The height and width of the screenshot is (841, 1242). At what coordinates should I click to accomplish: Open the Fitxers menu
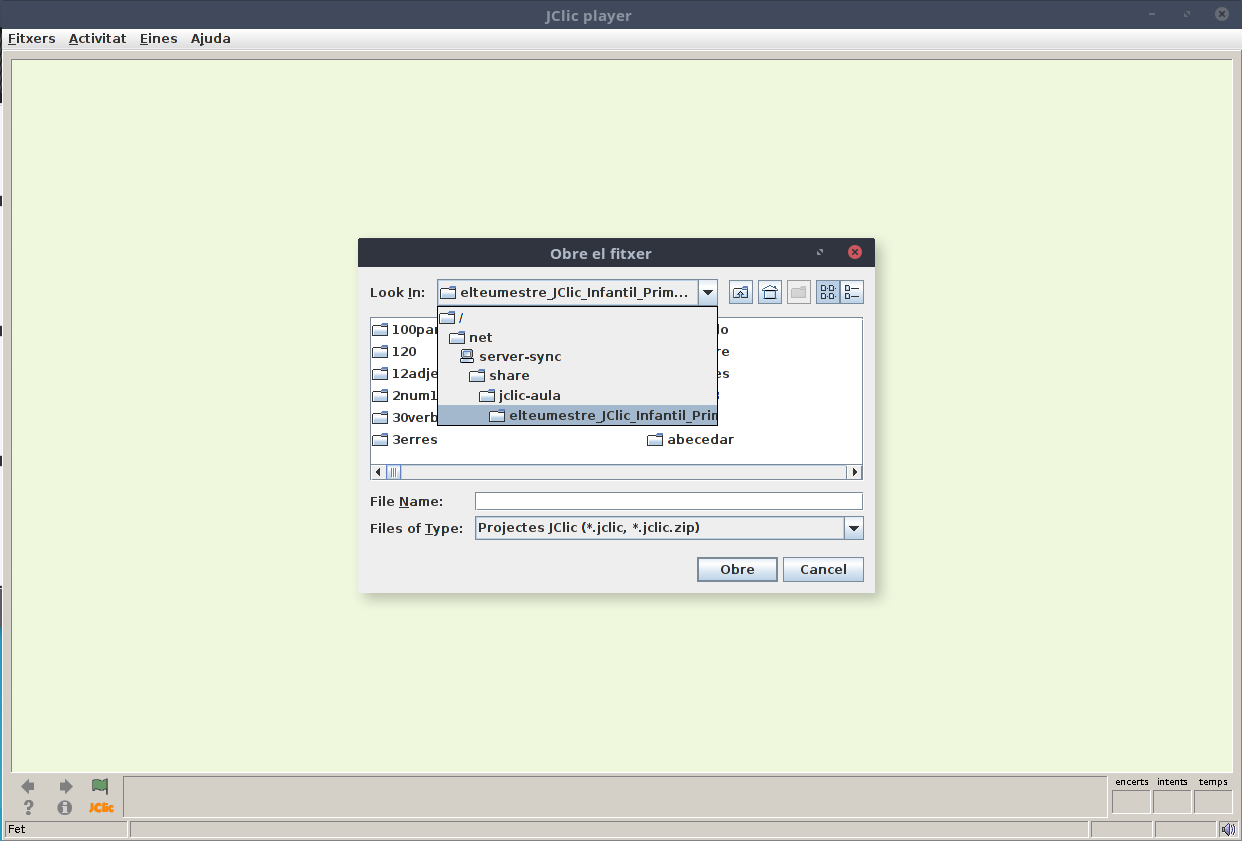tap(31, 39)
